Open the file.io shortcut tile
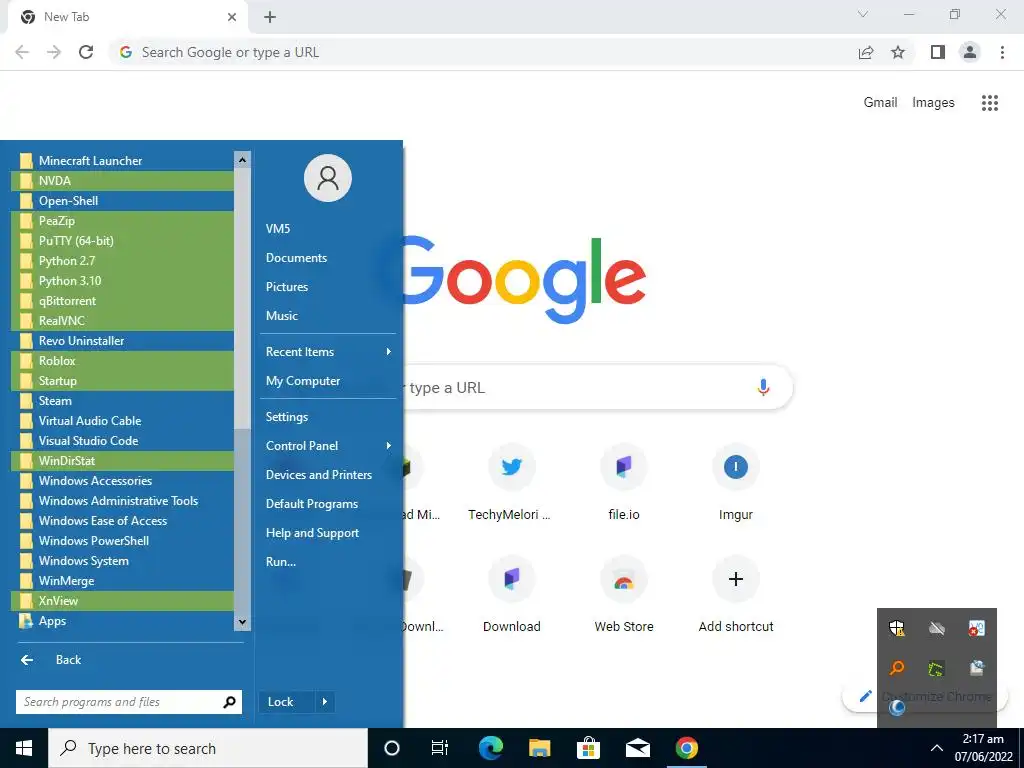This screenshot has width=1024, height=768. coord(624,467)
